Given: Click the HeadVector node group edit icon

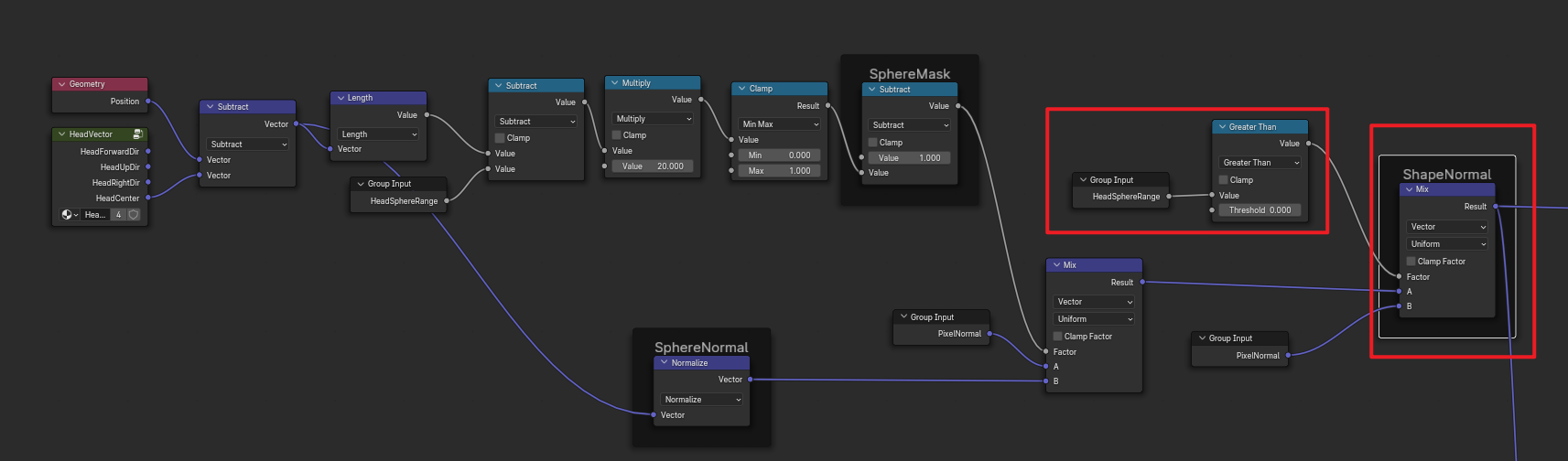Looking at the screenshot, I should coord(137,134).
